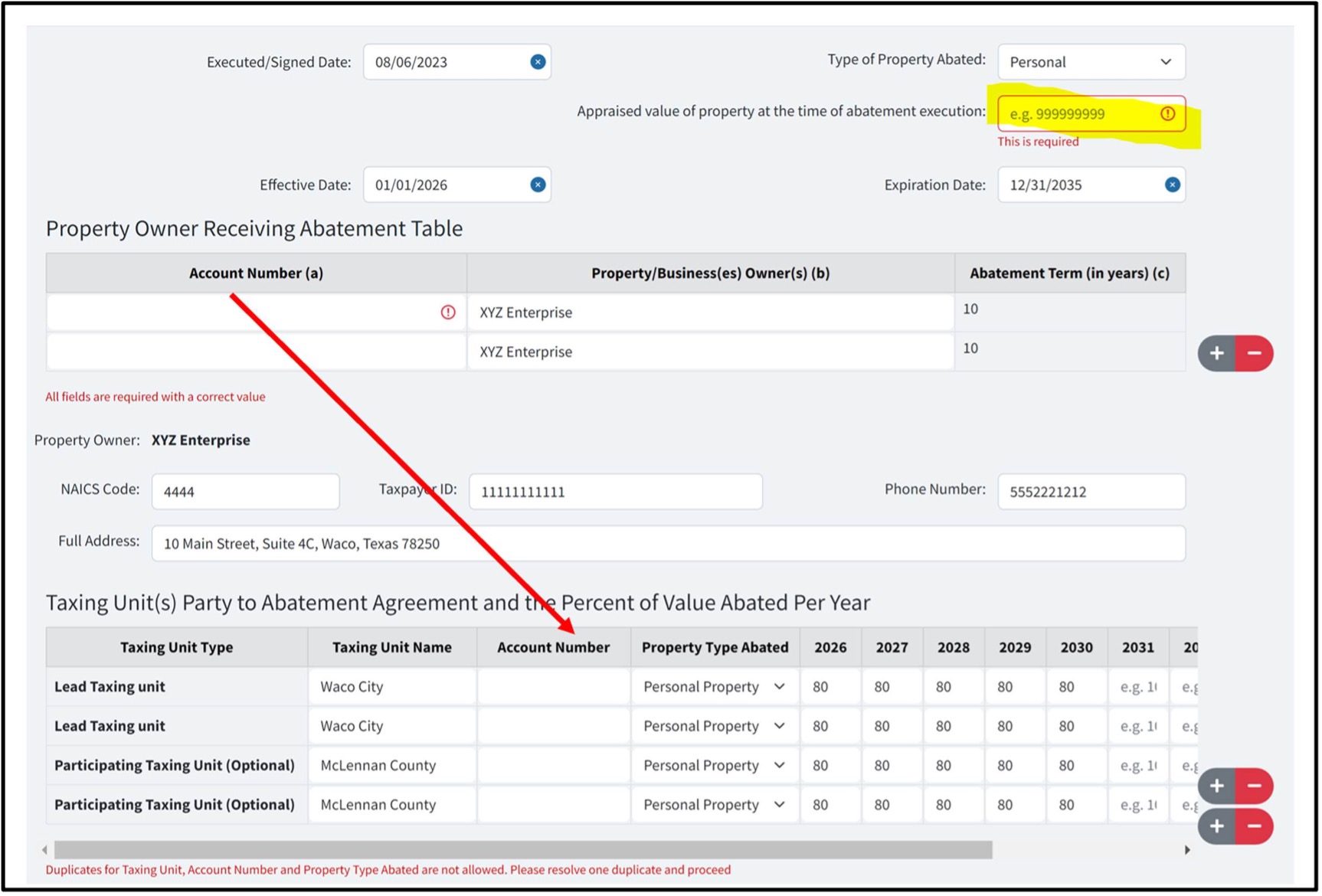The width and height of the screenshot is (1322, 896).
Task: Click error icon in first Account Number row
Action: pos(448,312)
